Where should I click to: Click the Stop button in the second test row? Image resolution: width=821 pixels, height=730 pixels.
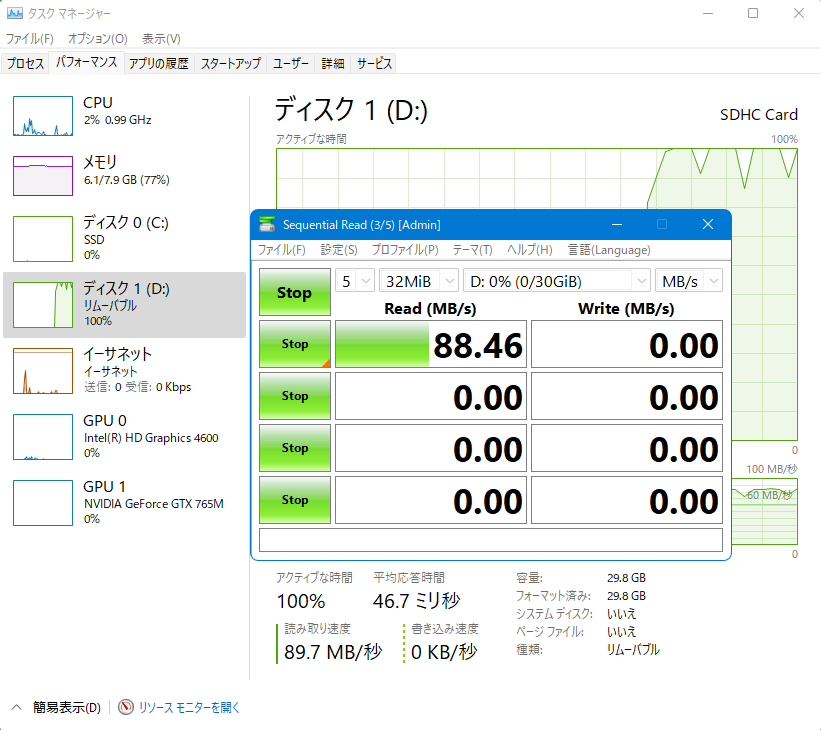tap(295, 396)
